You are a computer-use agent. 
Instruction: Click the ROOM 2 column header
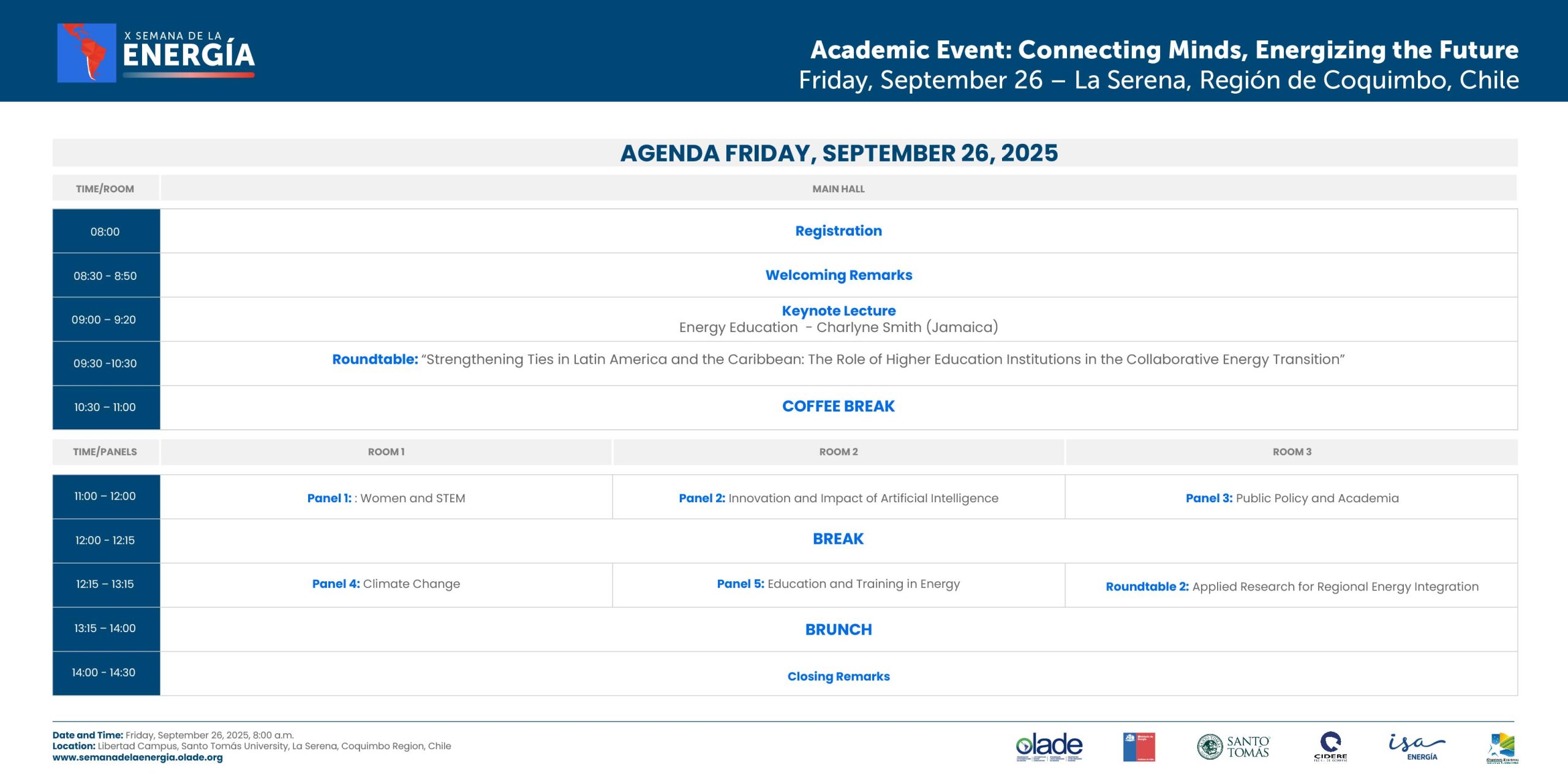839,452
